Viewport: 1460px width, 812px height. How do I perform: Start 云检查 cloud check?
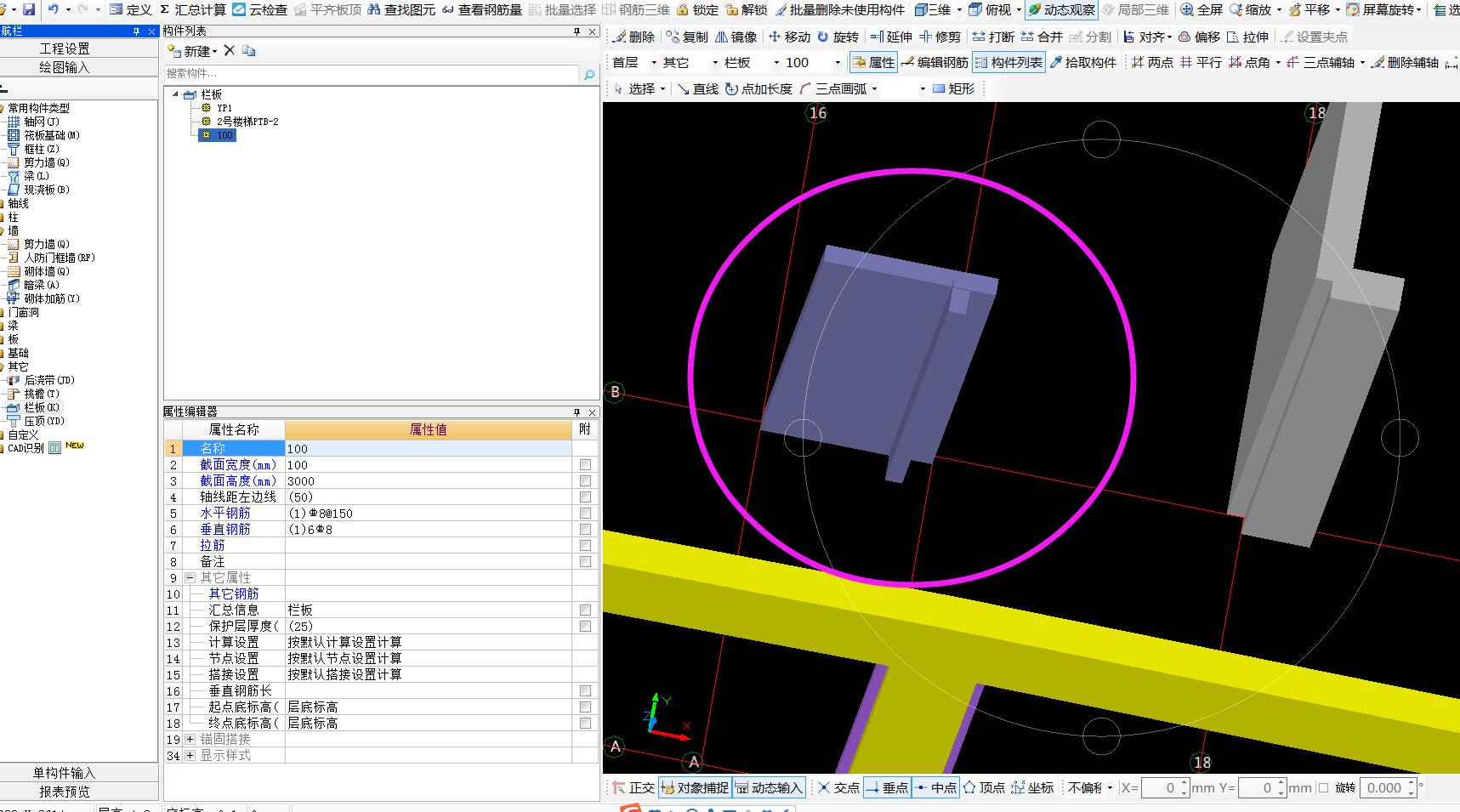tap(259, 9)
